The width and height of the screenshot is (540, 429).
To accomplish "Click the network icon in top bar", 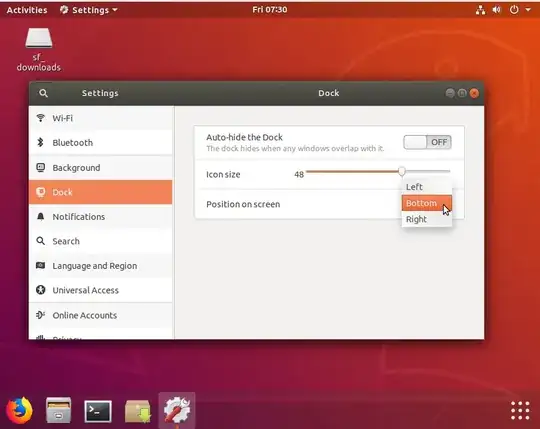I will coord(480,10).
